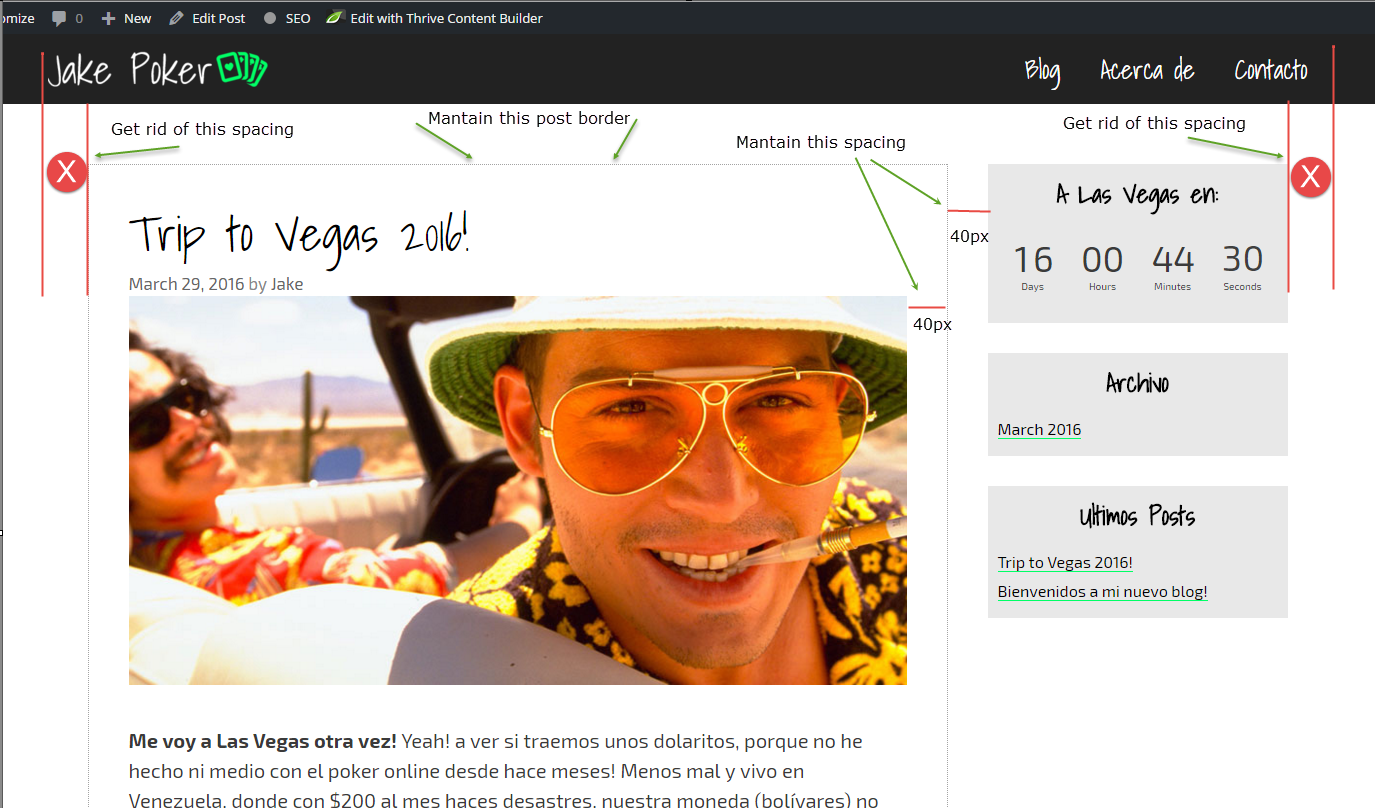Open the comments bubble in admin bar

point(67,18)
